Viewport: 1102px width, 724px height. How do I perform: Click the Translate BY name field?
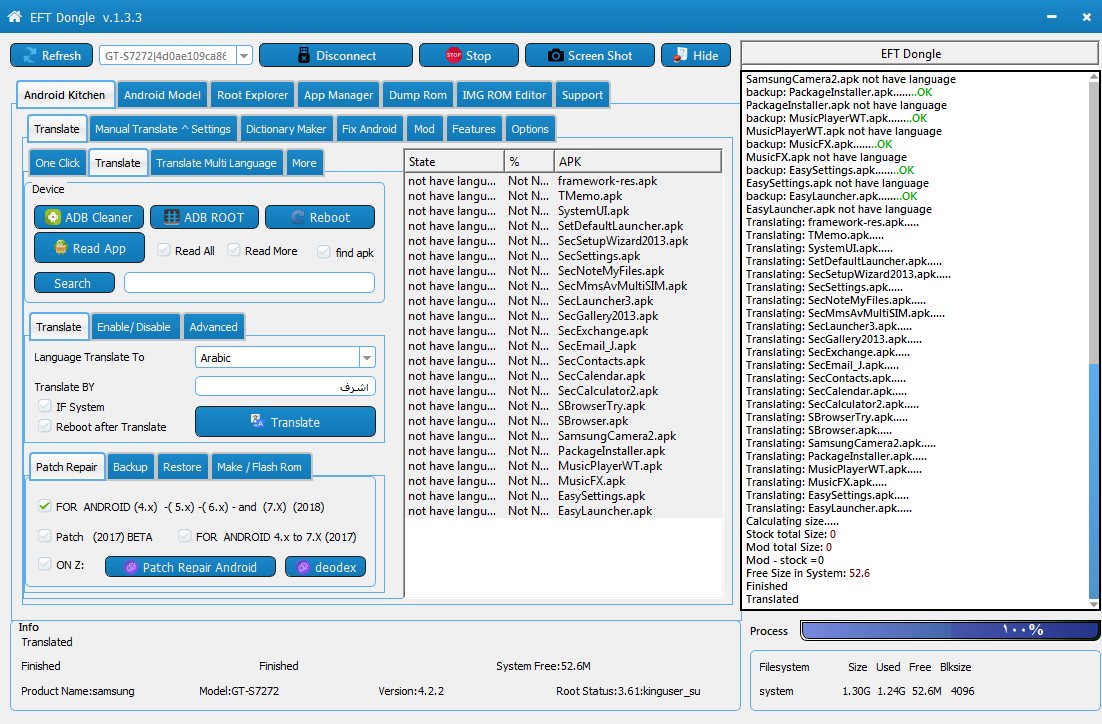[x=285, y=387]
